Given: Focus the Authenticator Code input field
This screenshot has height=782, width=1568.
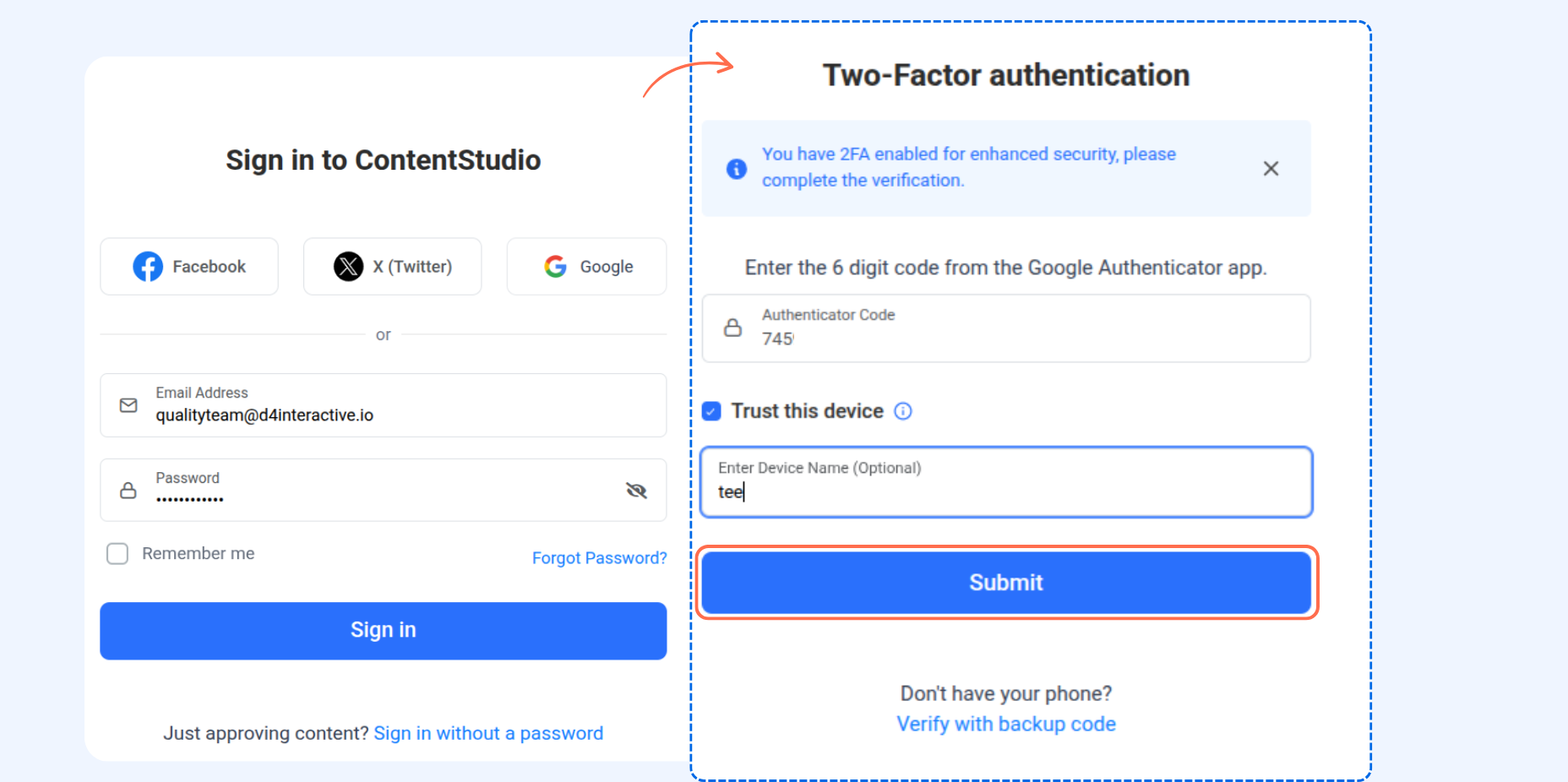Looking at the screenshot, I should 1006,329.
